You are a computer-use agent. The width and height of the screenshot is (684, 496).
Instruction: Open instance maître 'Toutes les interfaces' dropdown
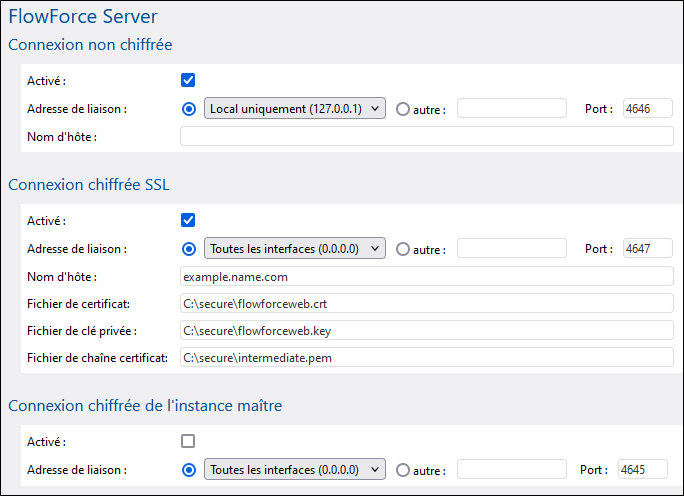[294, 468]
